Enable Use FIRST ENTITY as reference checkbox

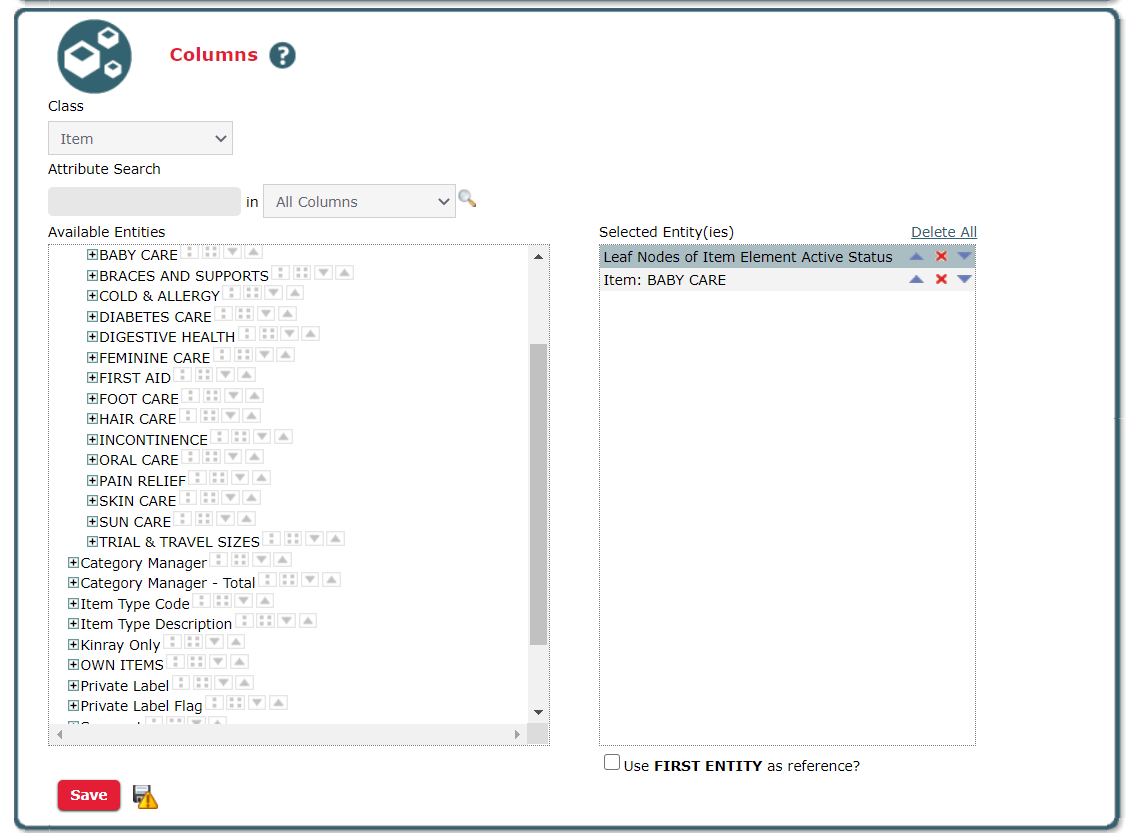pyautogui.click(x=612, y=763)
